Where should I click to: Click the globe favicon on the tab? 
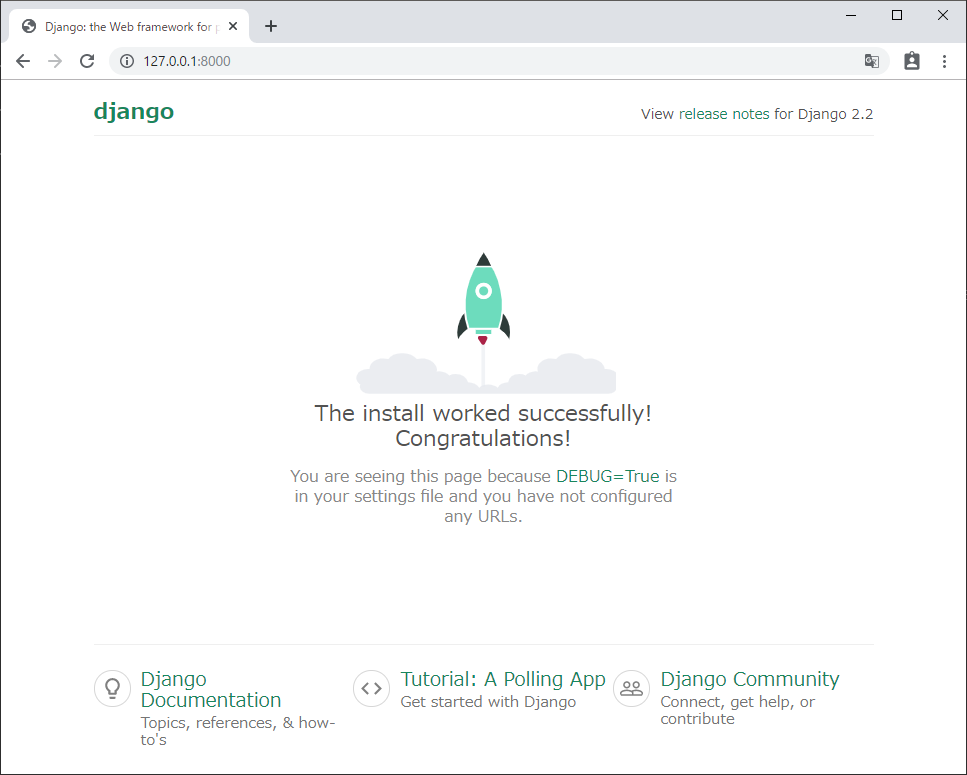pyautogui.click(x=28, y=27)
